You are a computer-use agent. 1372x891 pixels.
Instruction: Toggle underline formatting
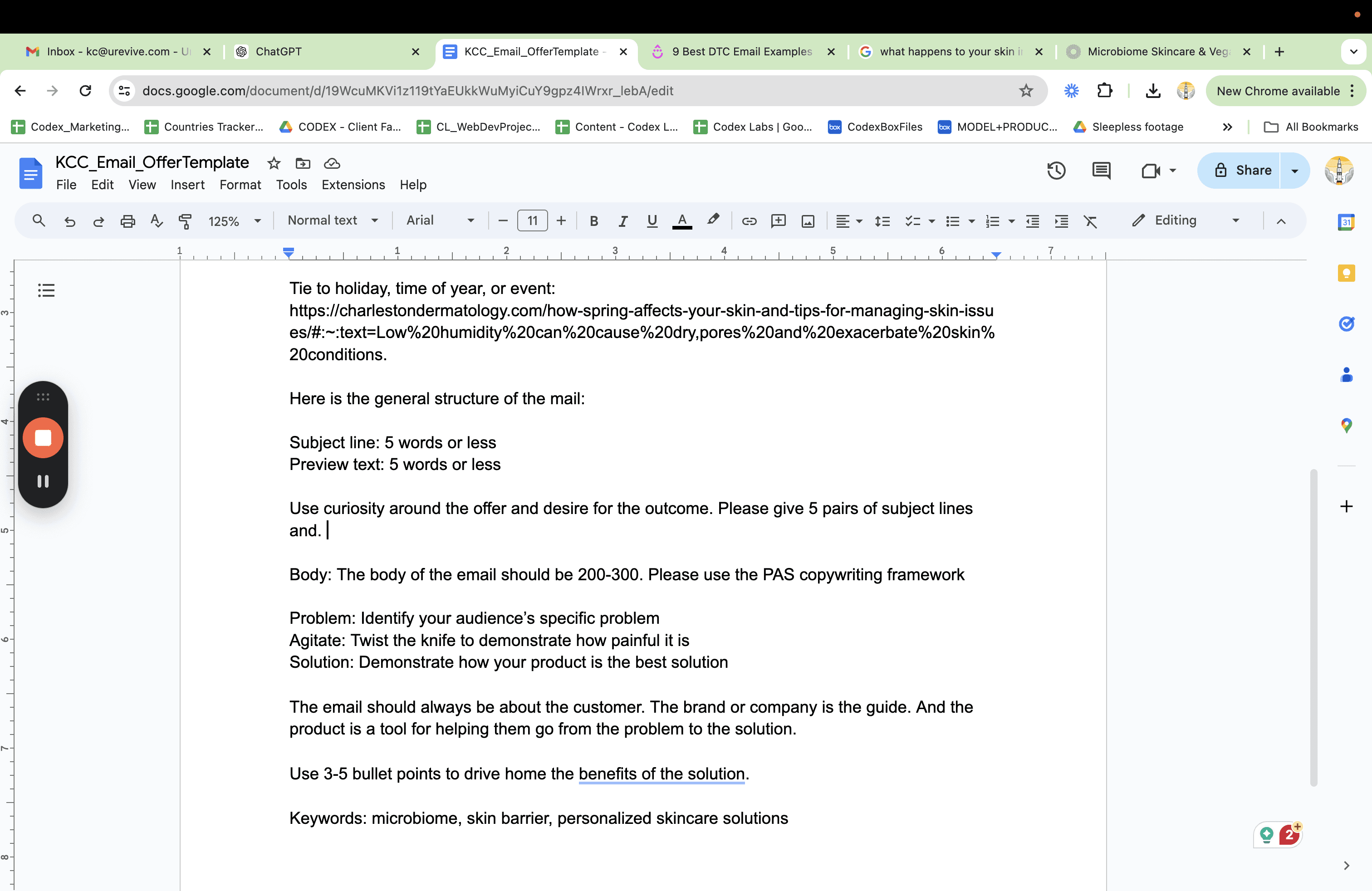click(x=652, y=221)
